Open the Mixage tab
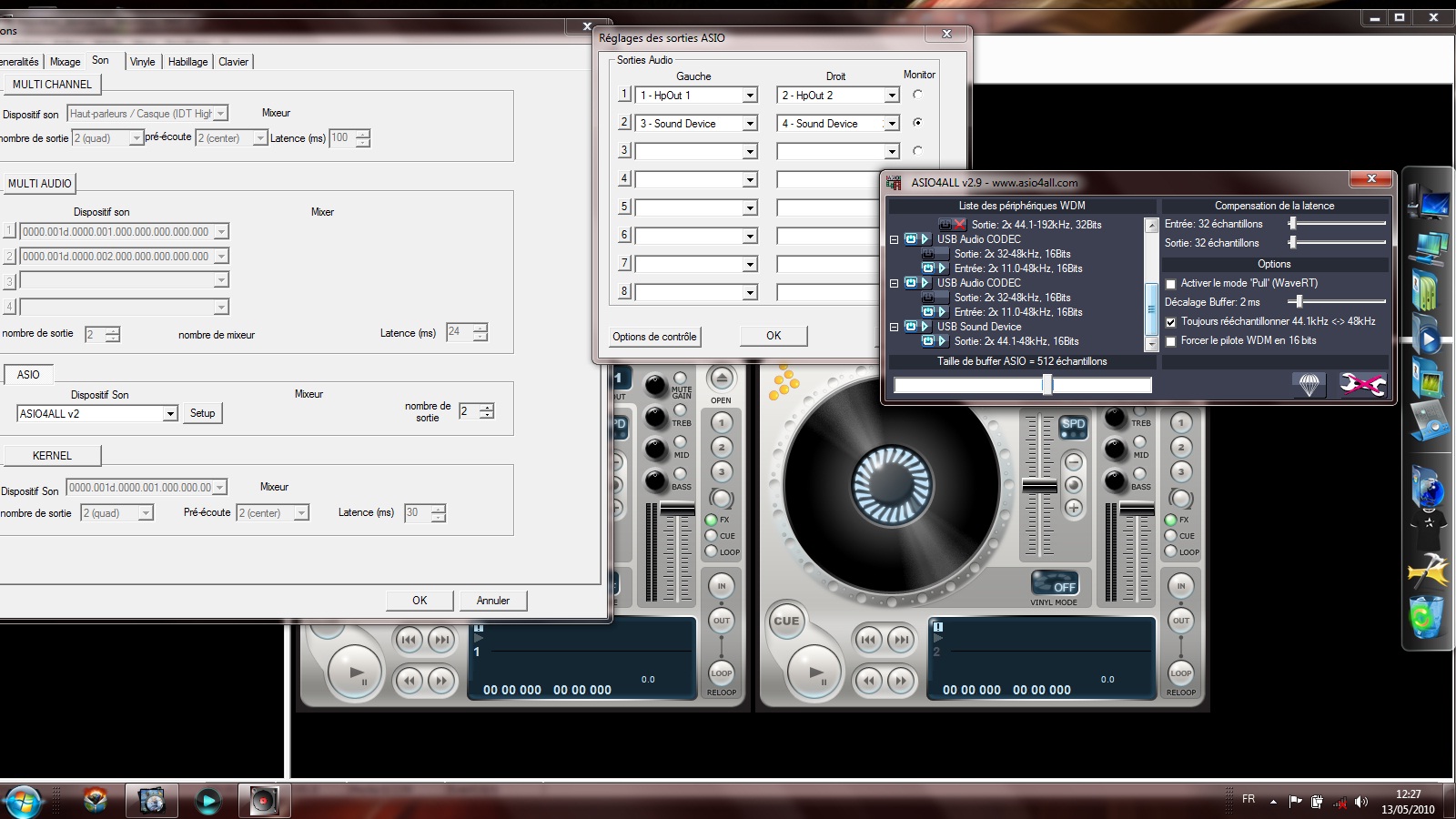 65,62
